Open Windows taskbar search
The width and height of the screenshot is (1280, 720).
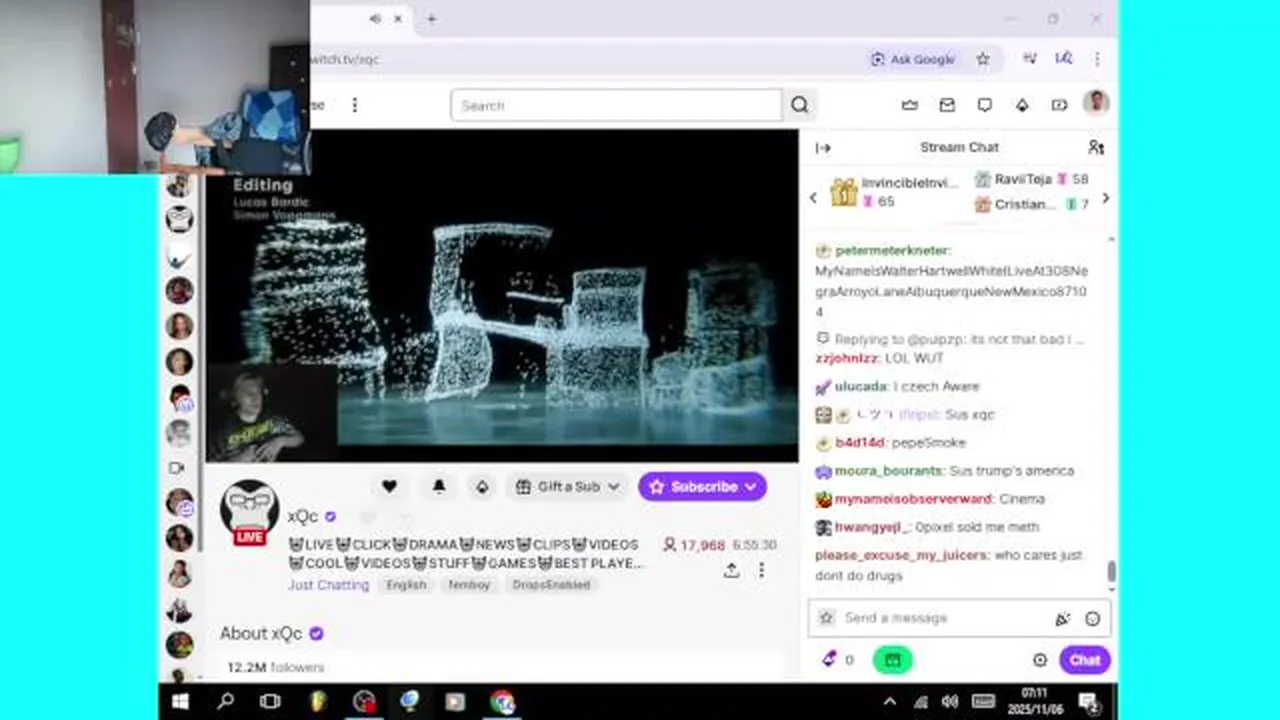(226, 702)
